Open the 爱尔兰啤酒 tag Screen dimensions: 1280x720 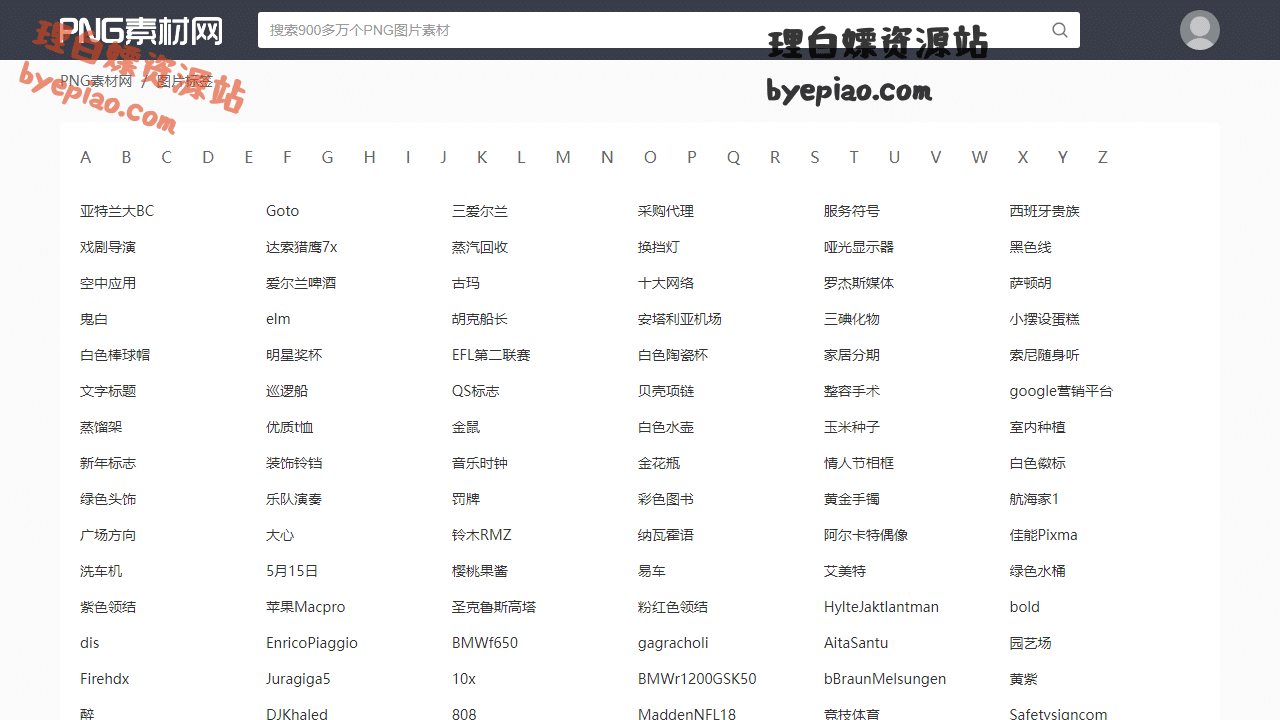coord(301,283)
